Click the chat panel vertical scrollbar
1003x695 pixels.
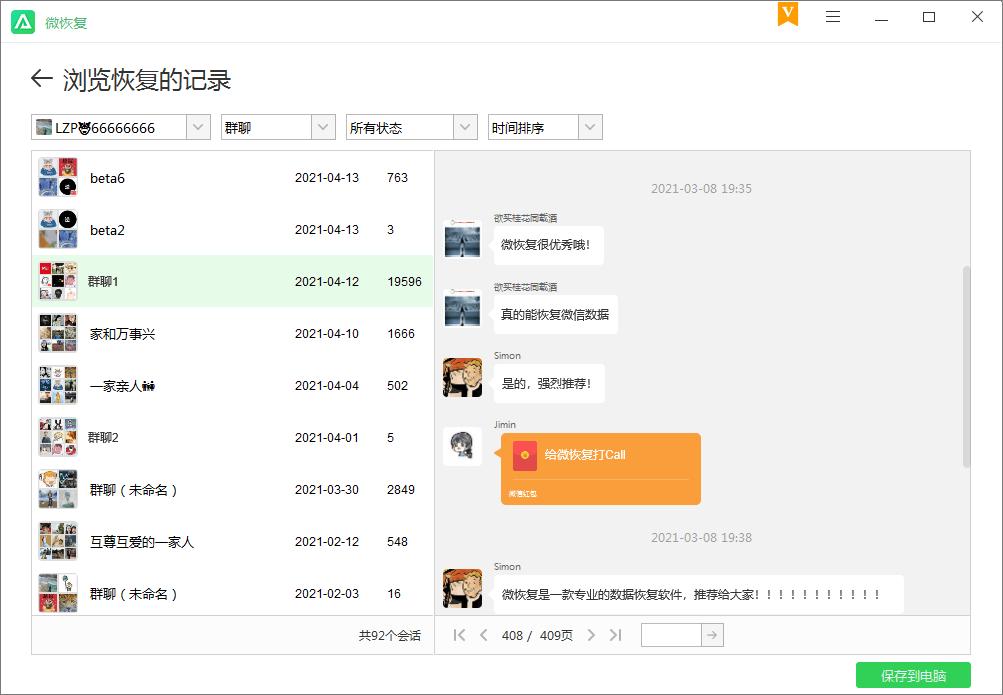pyautogui.click(x=967, y=366)
